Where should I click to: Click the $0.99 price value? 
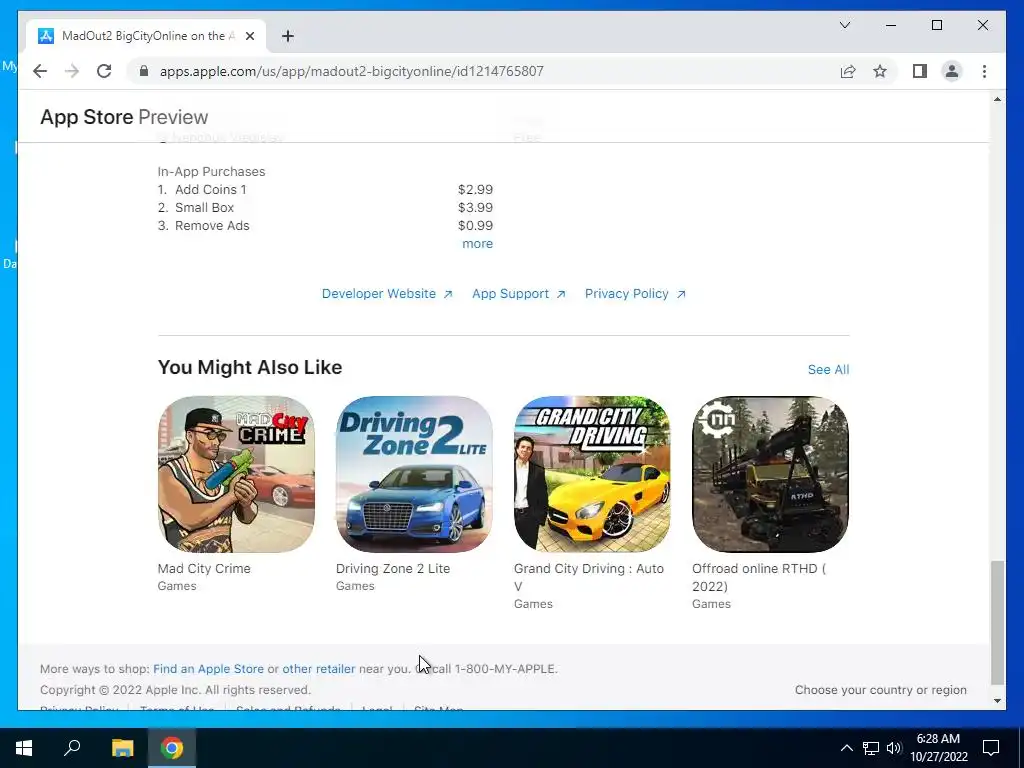(x=475, y=225)
